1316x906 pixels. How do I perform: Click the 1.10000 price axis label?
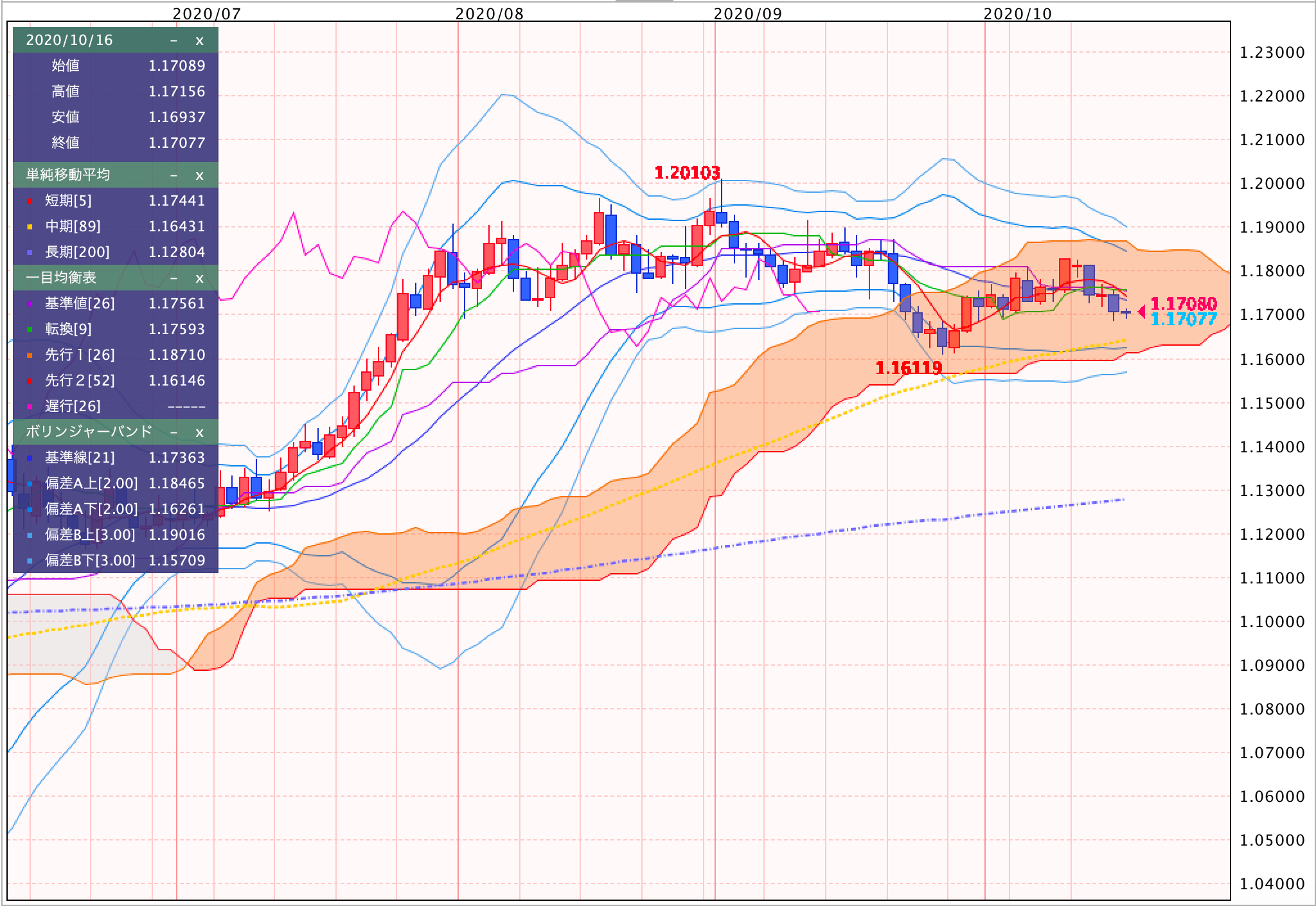pyautogui.click(x=1272, y=622)
